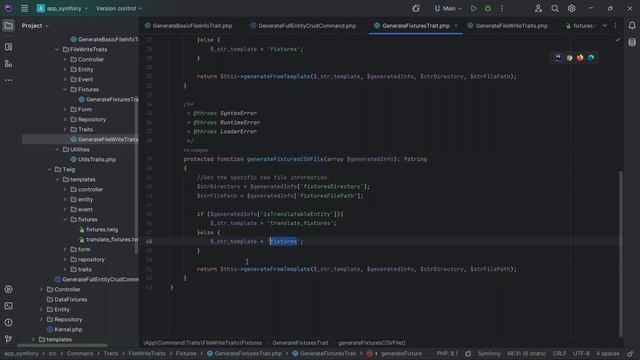Viewport: 640px width, 360px height.
Task: Switch to GenerateBasicFileInfoTrait.php tab
Action: tap(188, 26)
